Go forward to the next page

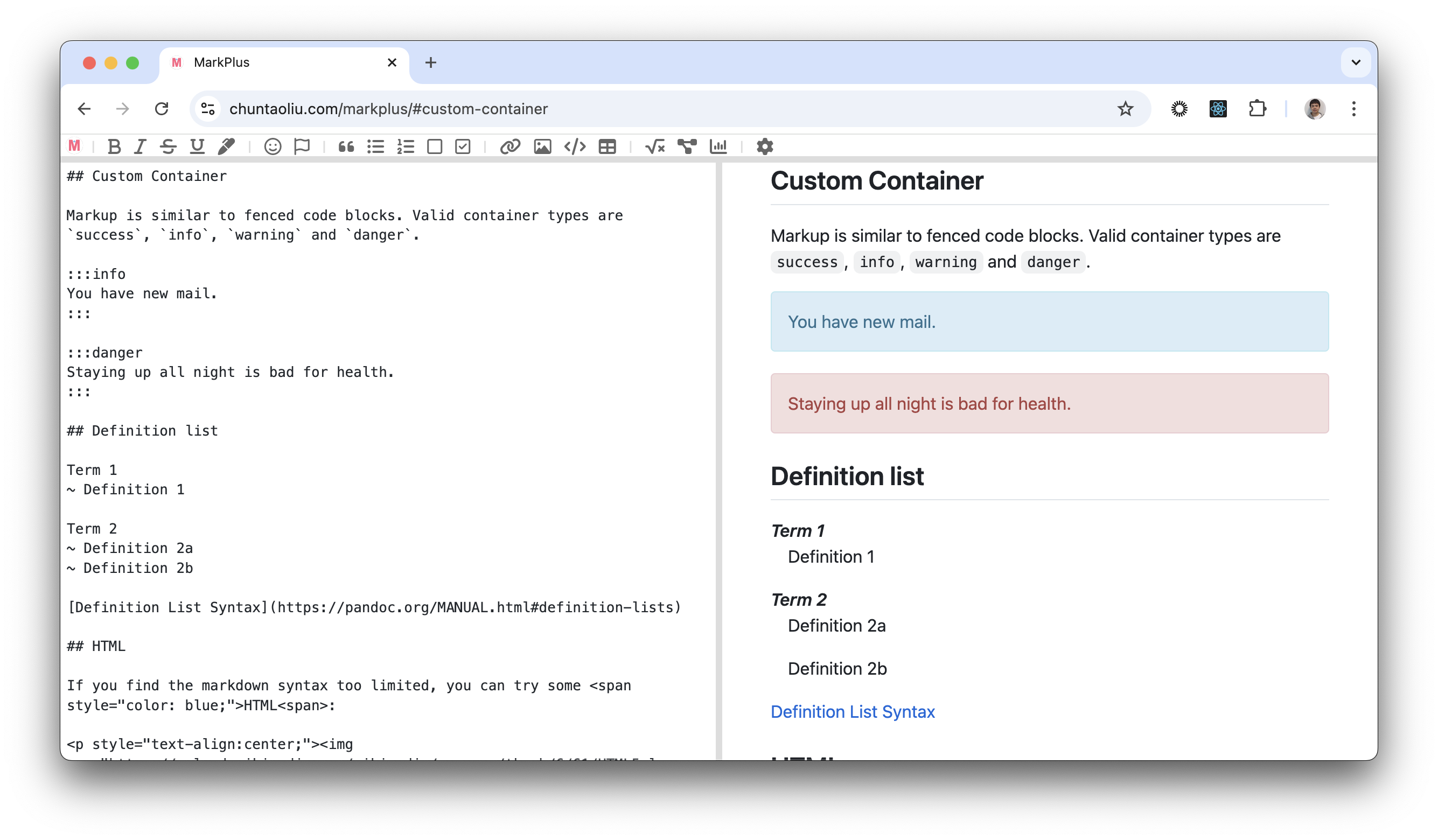123,108
